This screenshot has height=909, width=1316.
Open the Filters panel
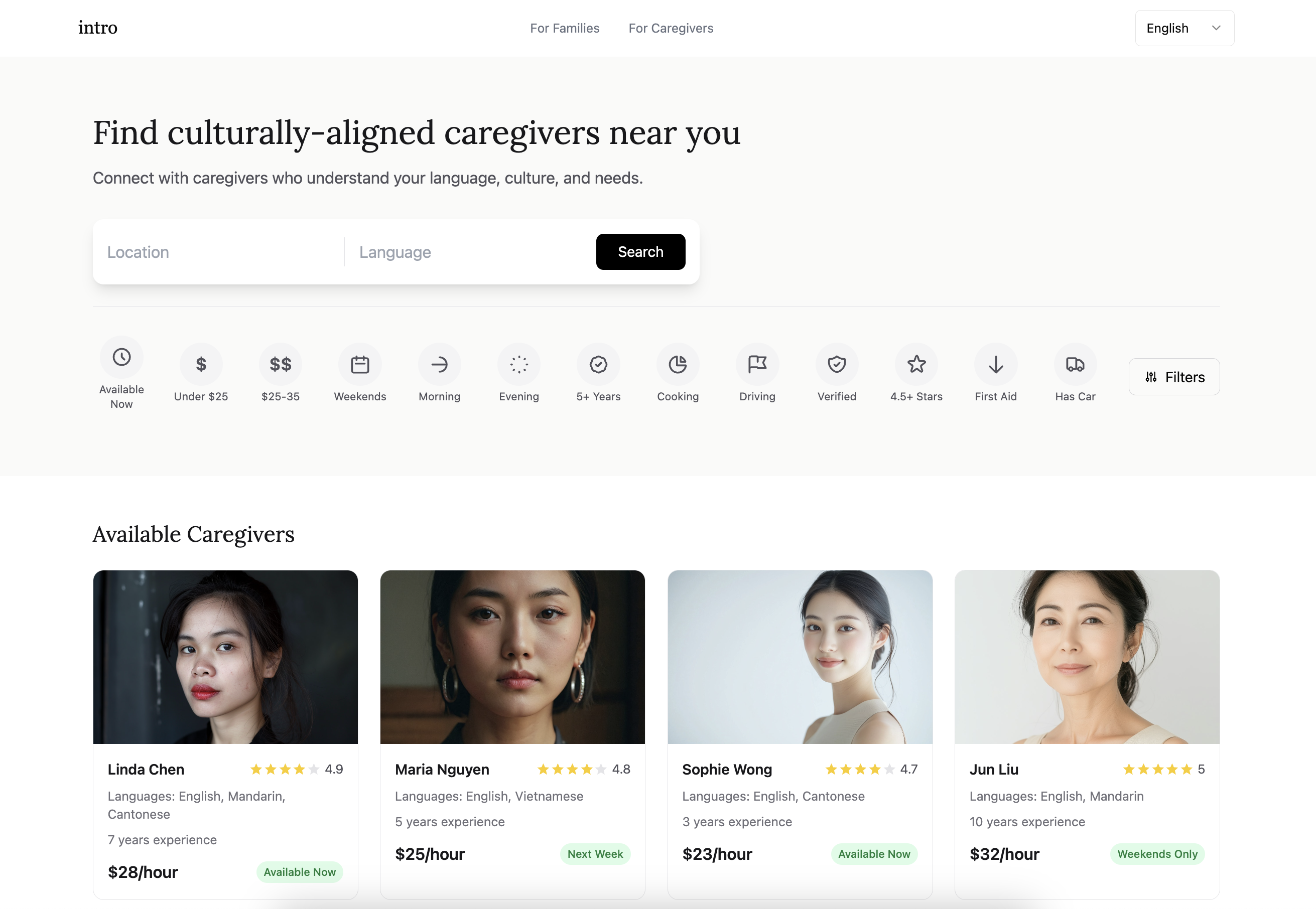click(1173, 376)
